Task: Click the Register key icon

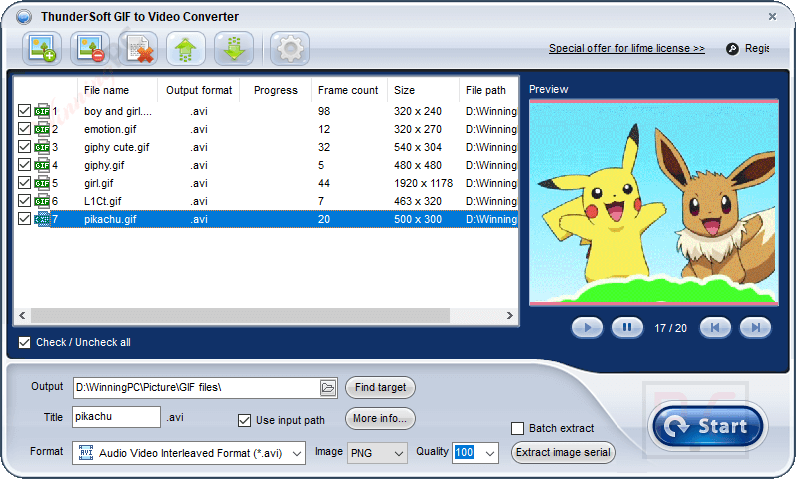Action: click(x=732, y=49)
